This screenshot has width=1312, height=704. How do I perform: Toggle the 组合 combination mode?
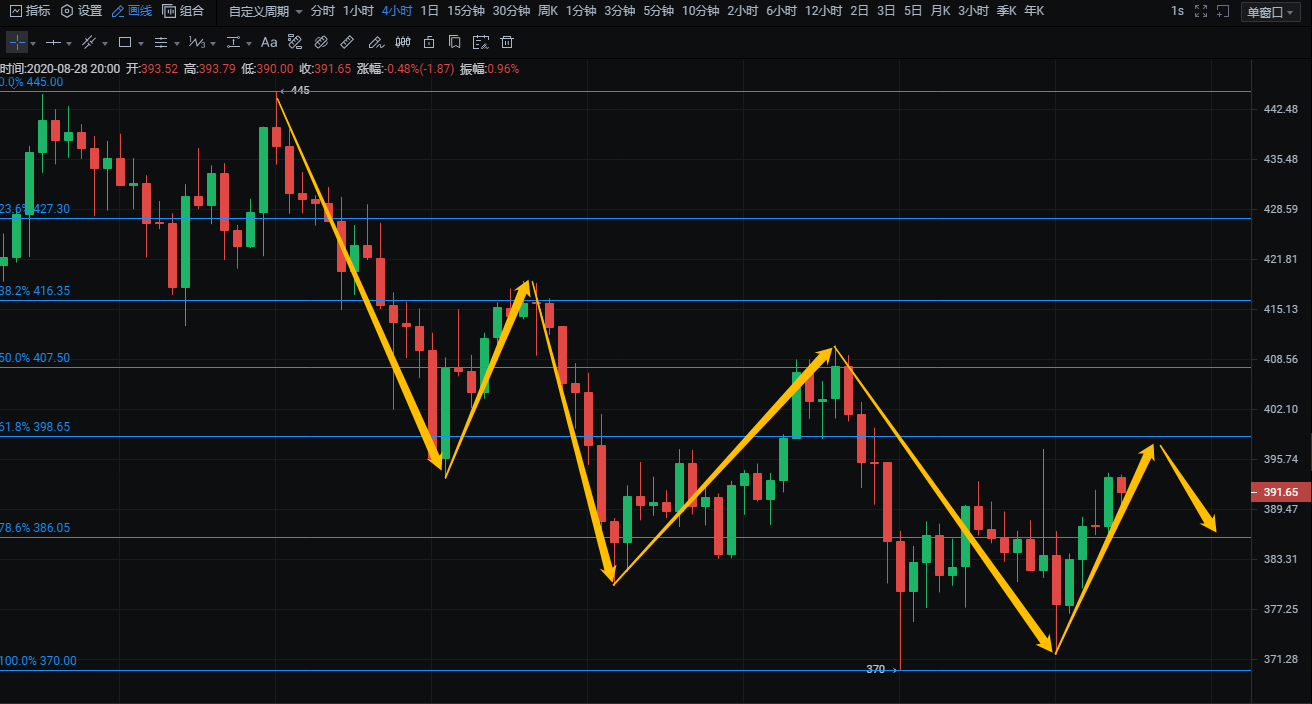coord(183,11)
